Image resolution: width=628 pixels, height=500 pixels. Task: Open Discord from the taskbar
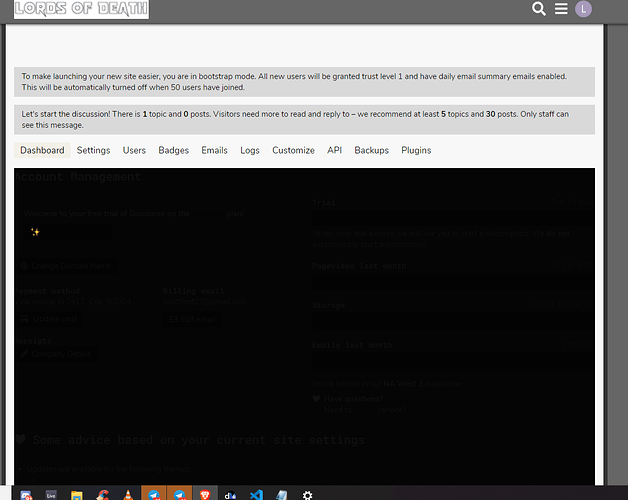(x=26, y=496)
